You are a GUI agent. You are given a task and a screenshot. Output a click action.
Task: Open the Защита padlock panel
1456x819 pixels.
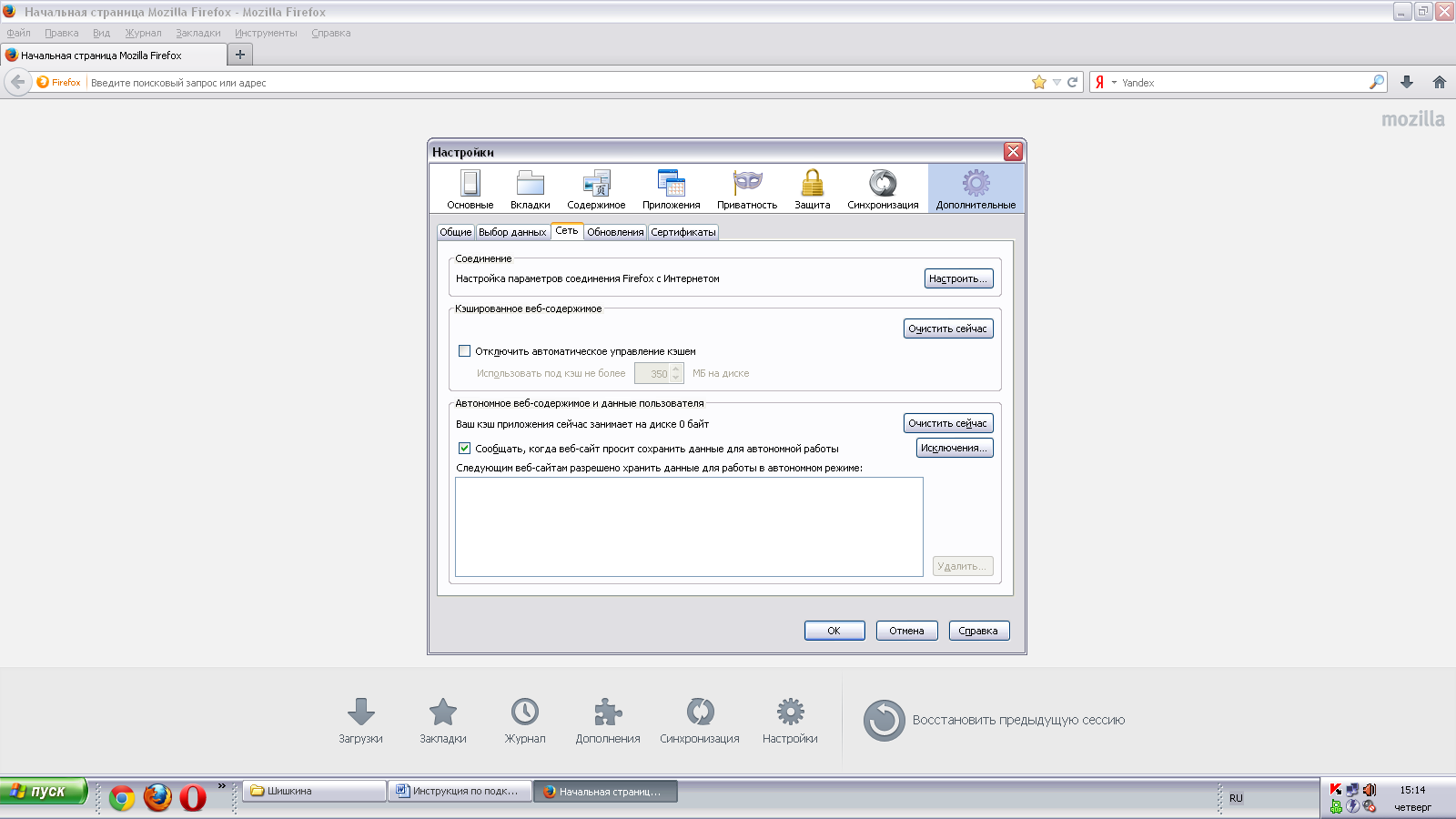(x=812, y=189)
